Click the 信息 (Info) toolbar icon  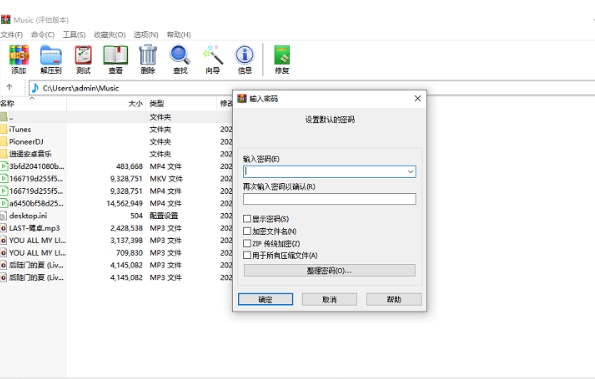point(245,55)
